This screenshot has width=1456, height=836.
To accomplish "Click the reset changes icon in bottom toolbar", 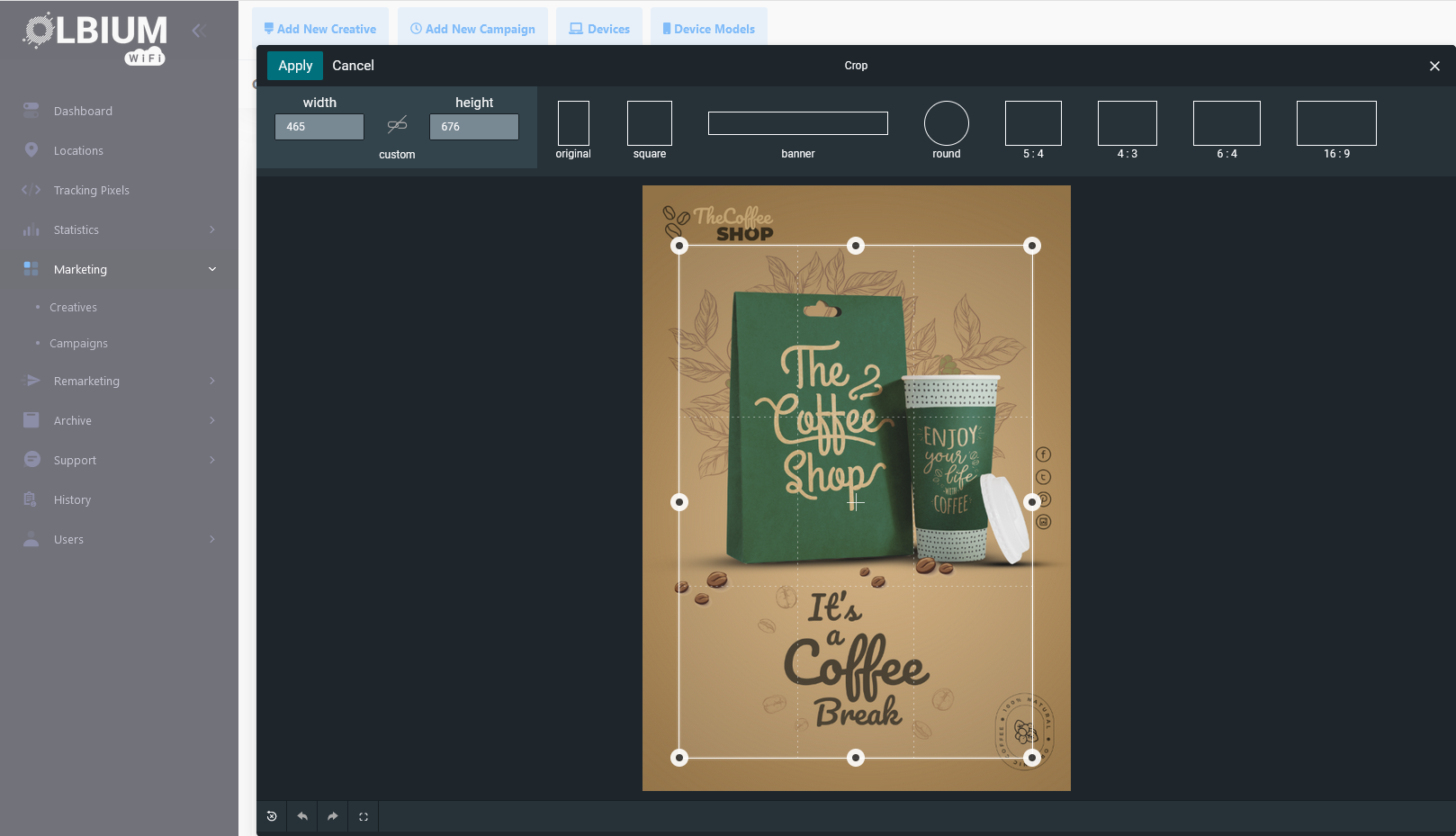I will [272, 816].
